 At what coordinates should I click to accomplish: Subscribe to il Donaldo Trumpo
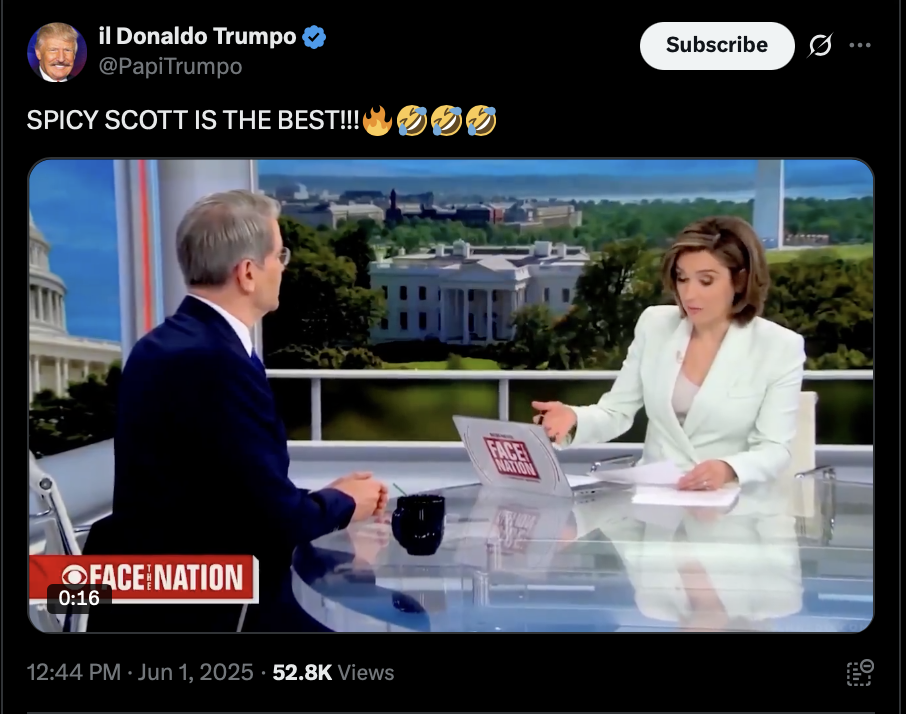coord(716,46)
